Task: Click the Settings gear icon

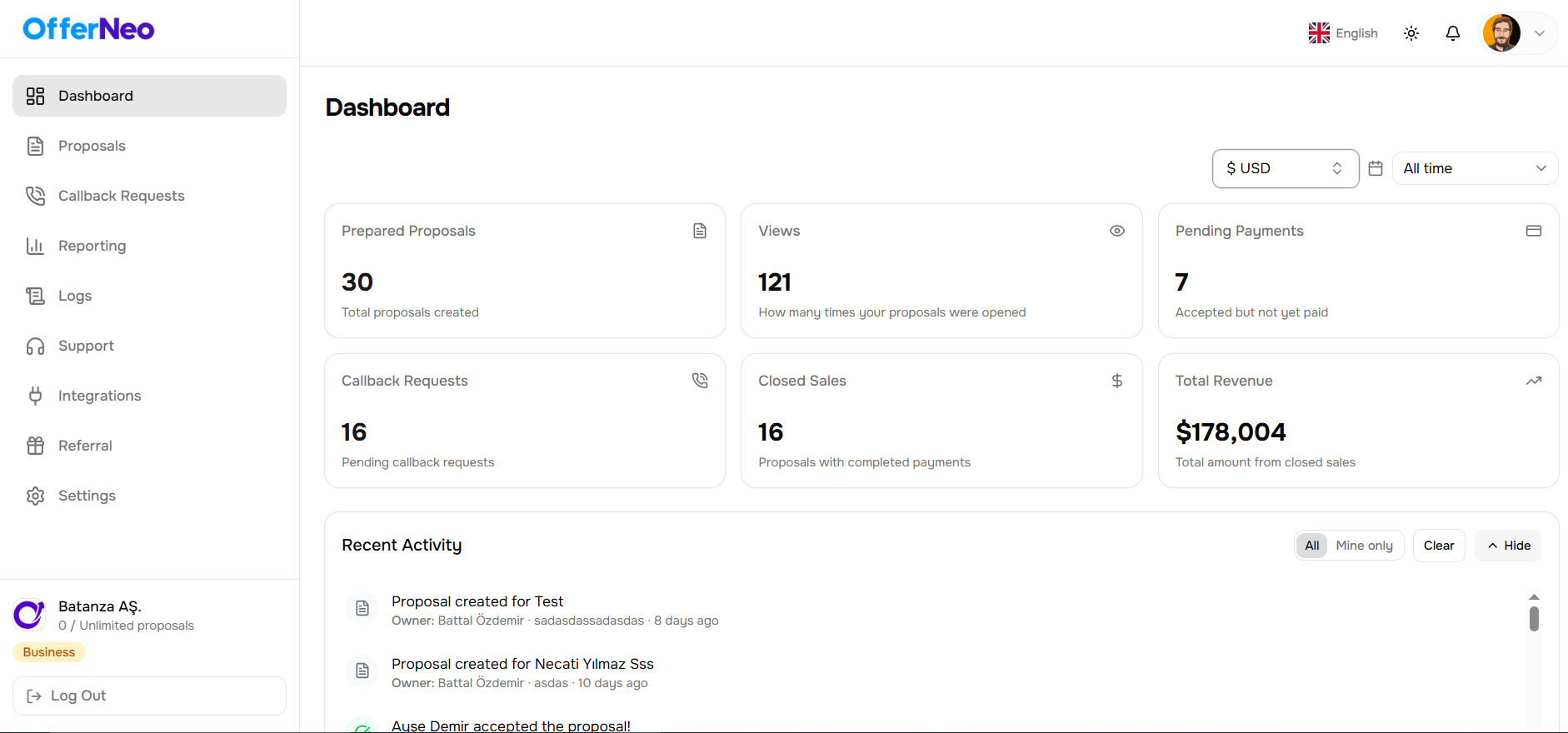Action: 35,496
